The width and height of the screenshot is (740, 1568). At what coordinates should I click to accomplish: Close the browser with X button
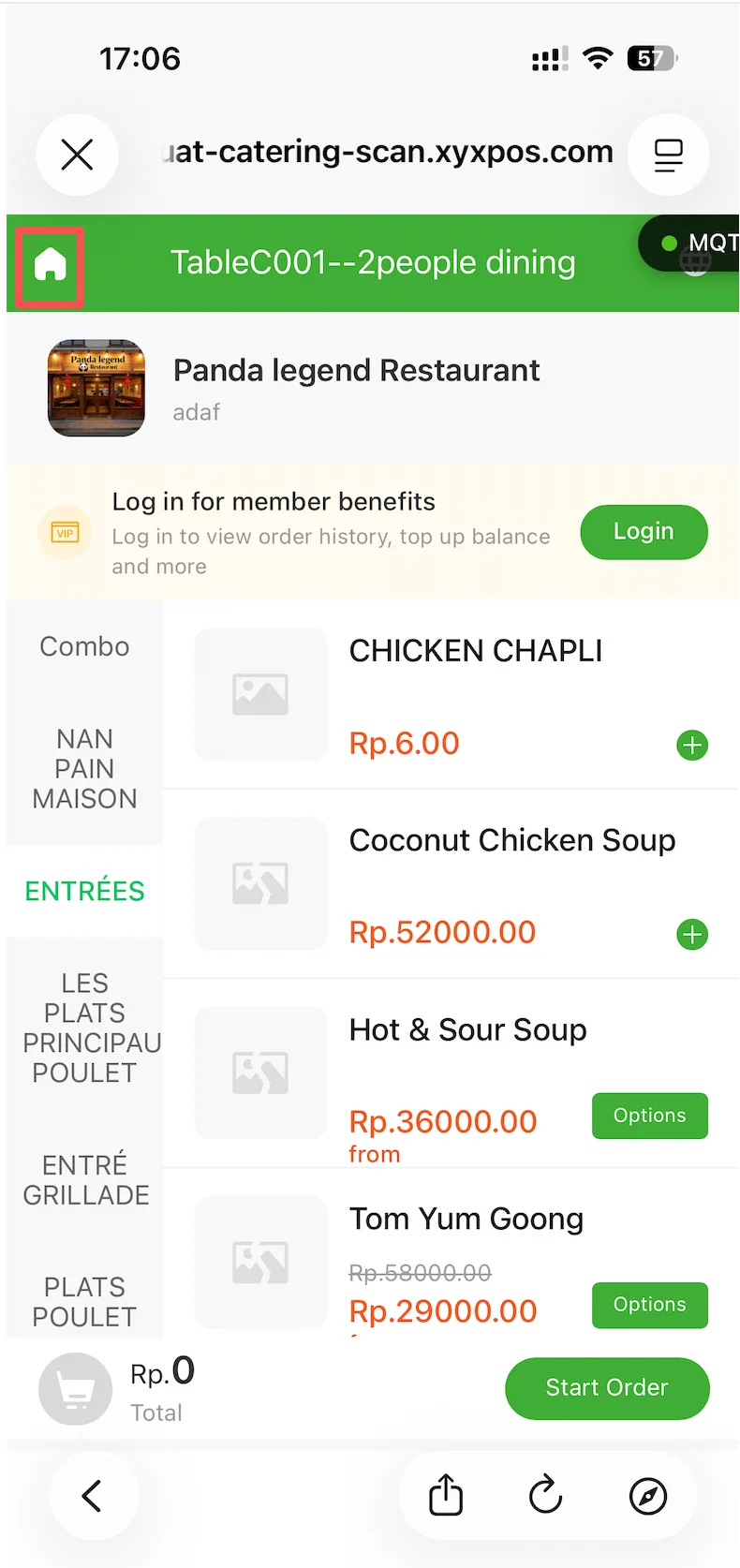77,155
